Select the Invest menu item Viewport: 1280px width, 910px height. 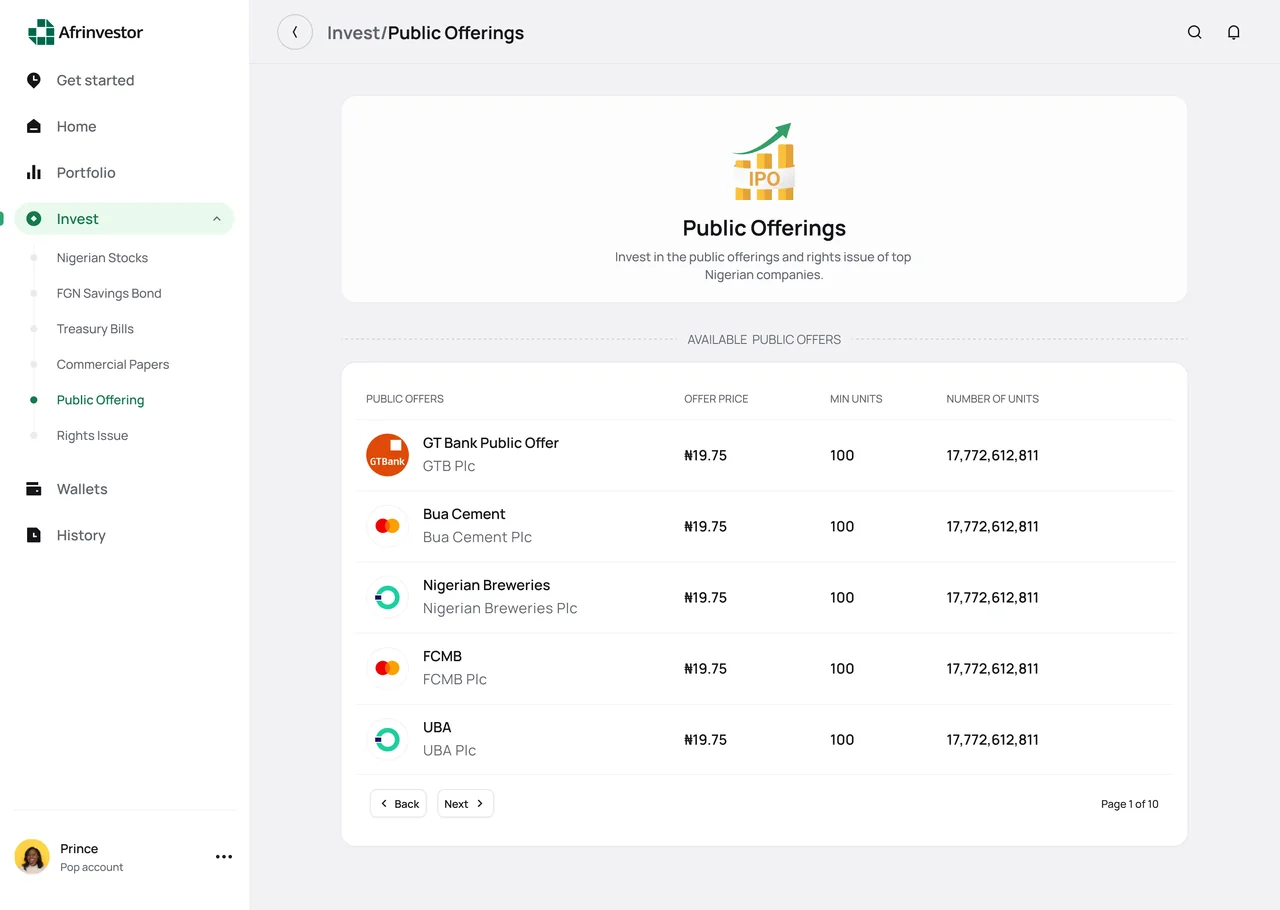coord(124,219)
